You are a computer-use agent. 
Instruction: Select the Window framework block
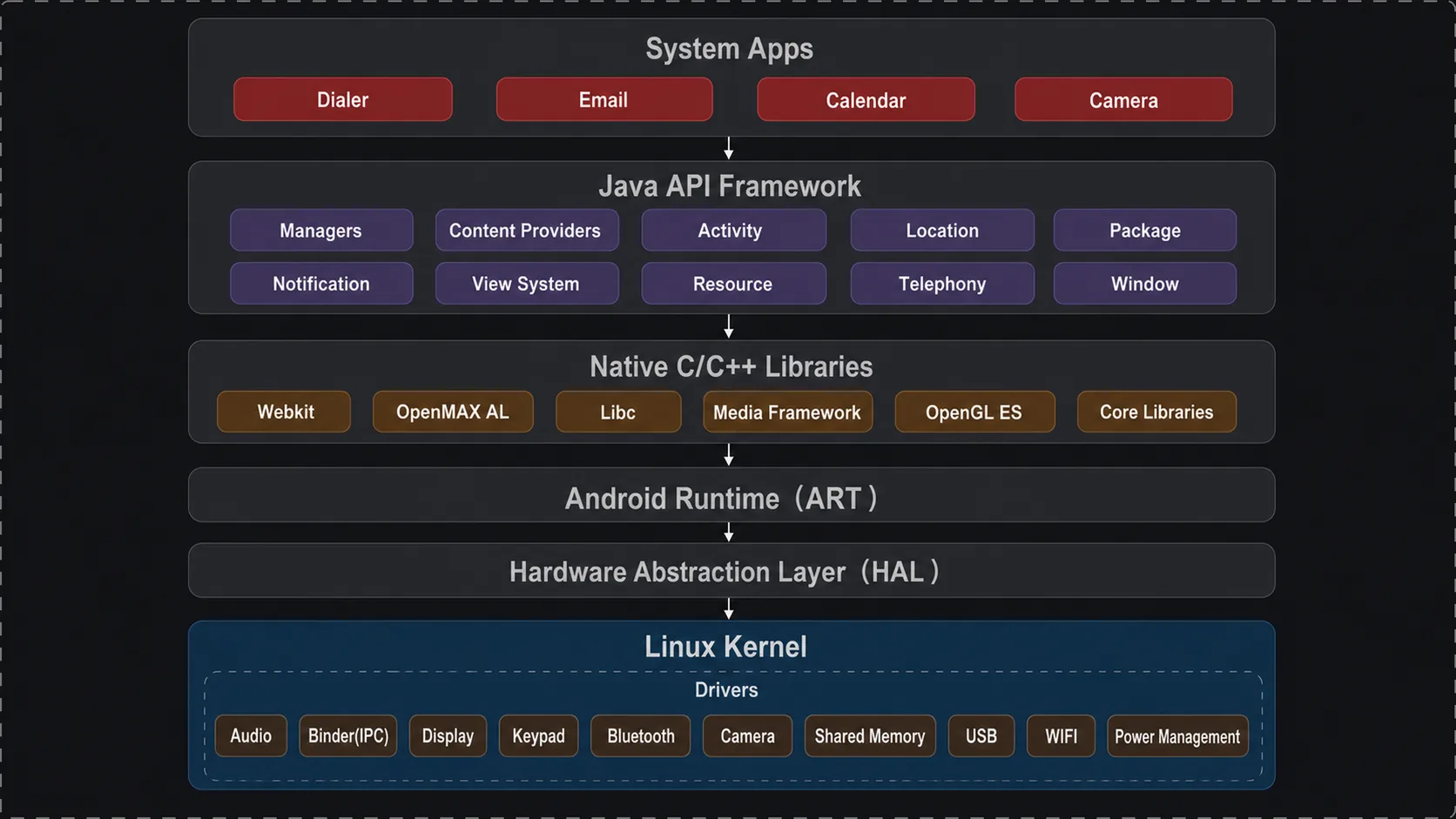pos(1145,283)
